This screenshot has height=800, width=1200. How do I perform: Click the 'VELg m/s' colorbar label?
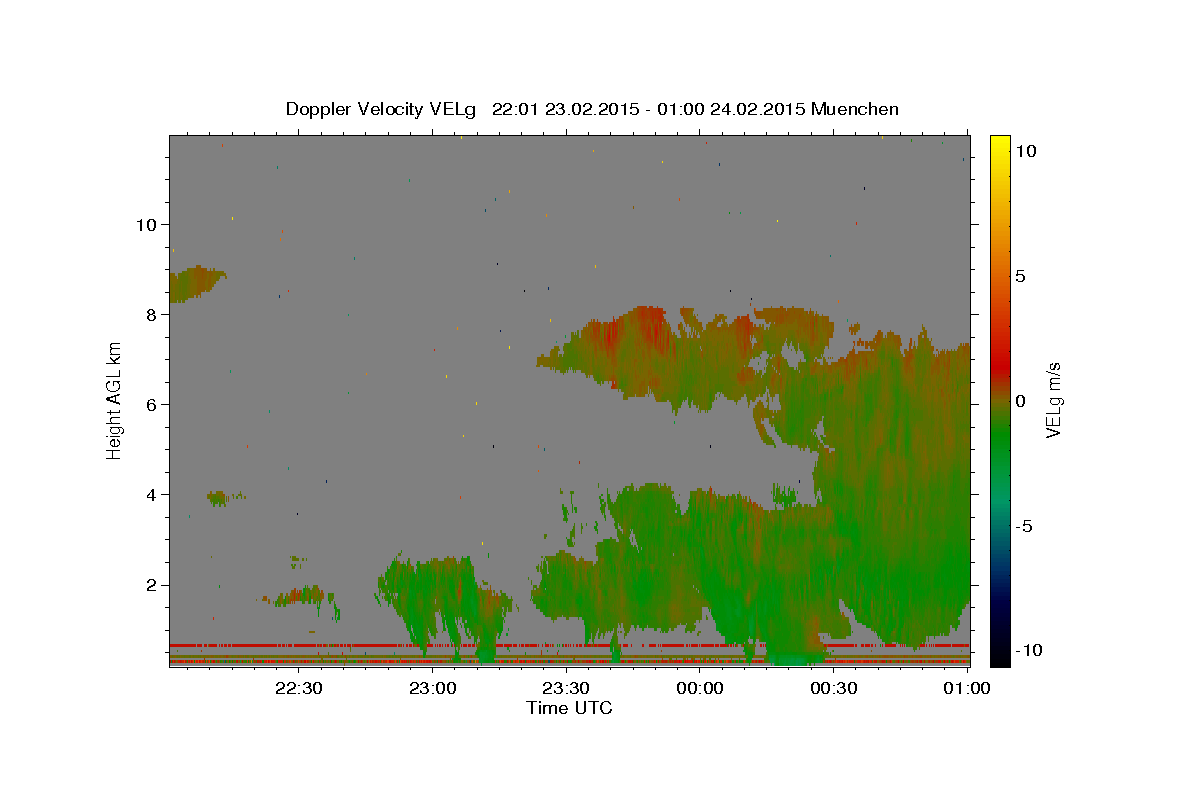point(1053,401)
